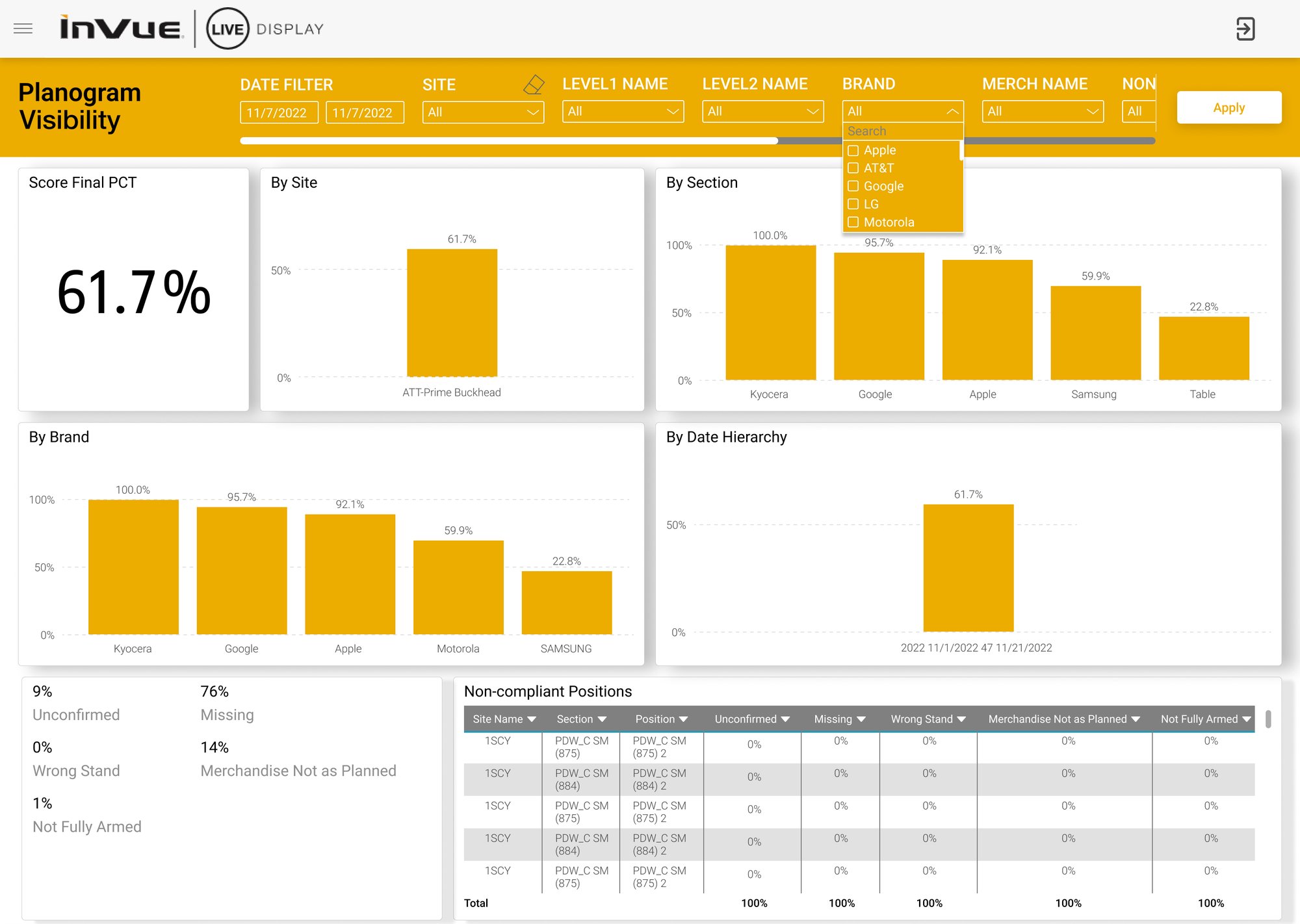This screenshot has width=1300, height=924.
Task: Sort by Wrong Stand column arrow
Action: (961, 719)
